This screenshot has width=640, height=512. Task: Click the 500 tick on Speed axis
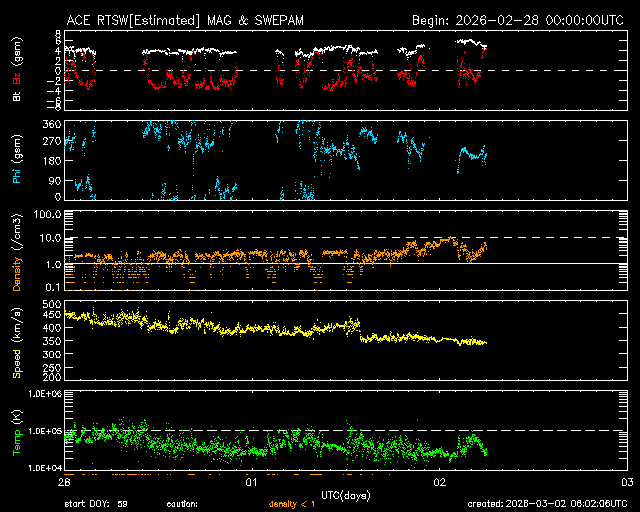(x=50, y=303)
